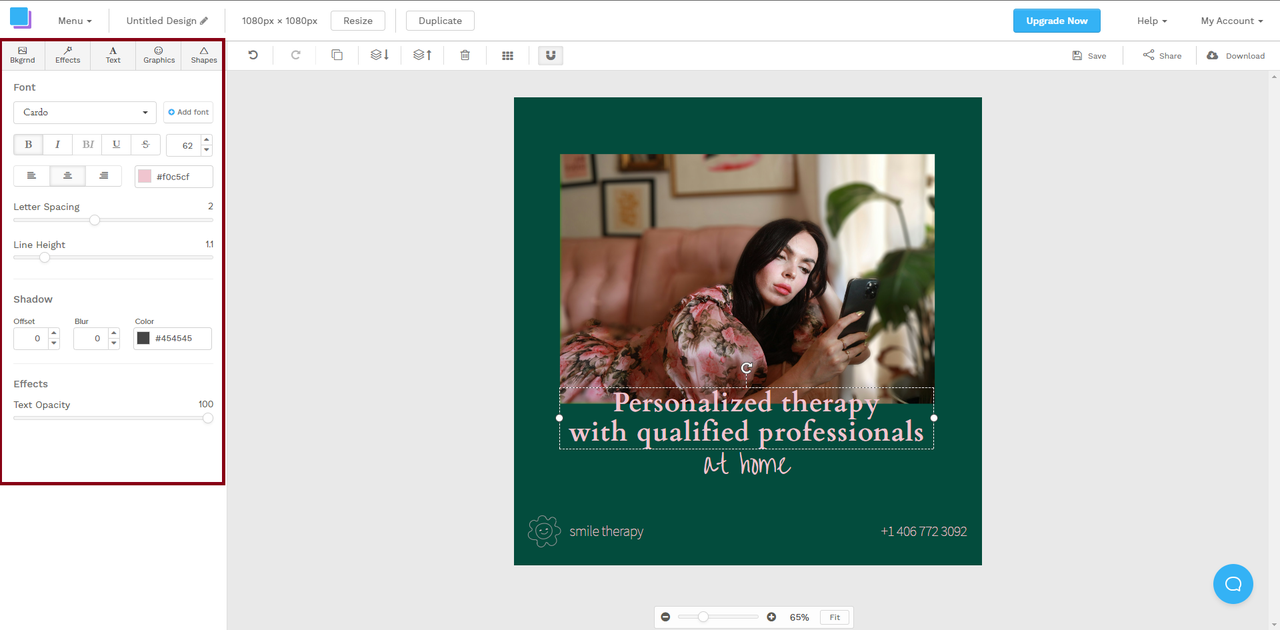This screenshot has height=630, width=1280.
Task: Click the Line Height slider handle
Action: coord(45,257)
